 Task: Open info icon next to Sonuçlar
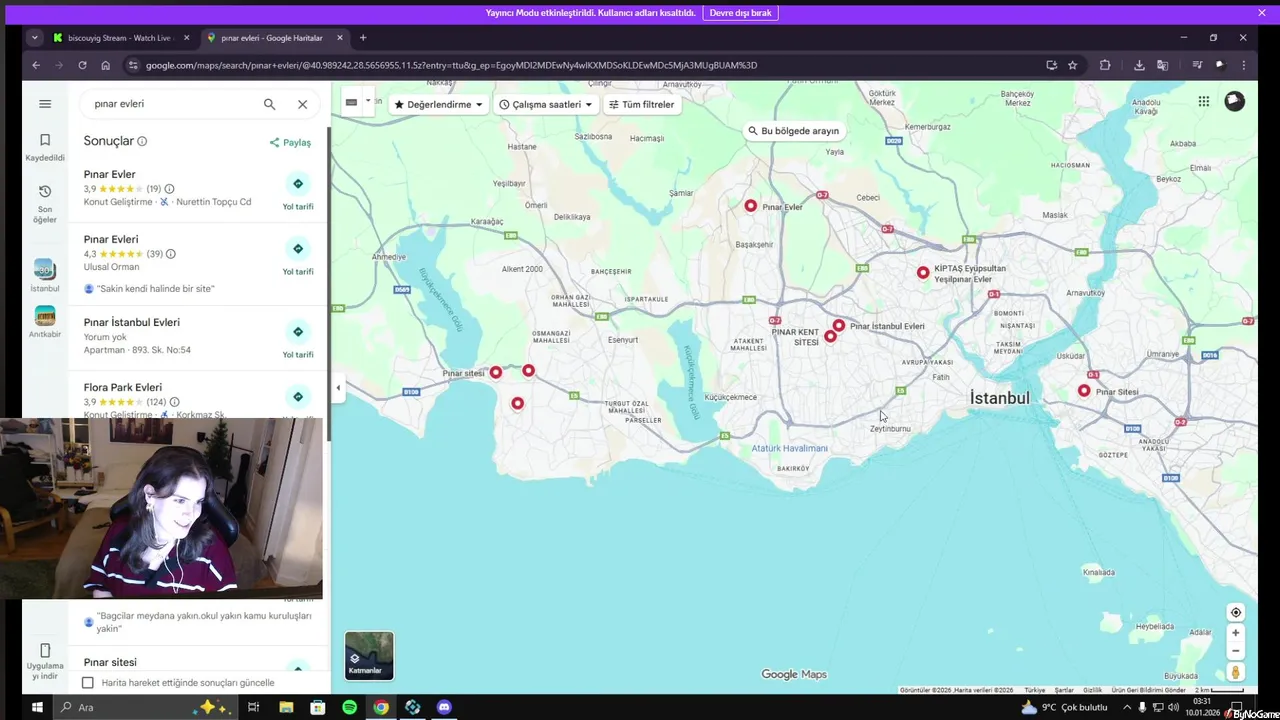(142, 141)
